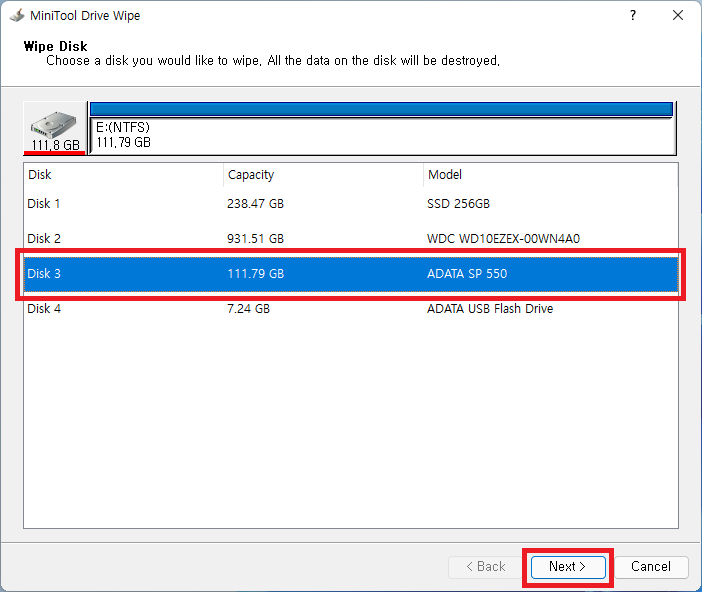Click the 111.79 GB cell in Disk 3 row

point(256,274)
